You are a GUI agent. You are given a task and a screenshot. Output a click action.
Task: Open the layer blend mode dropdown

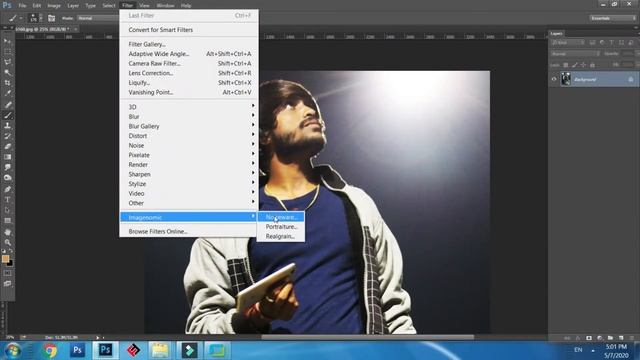pyautogui.click(x=575, y=53)
